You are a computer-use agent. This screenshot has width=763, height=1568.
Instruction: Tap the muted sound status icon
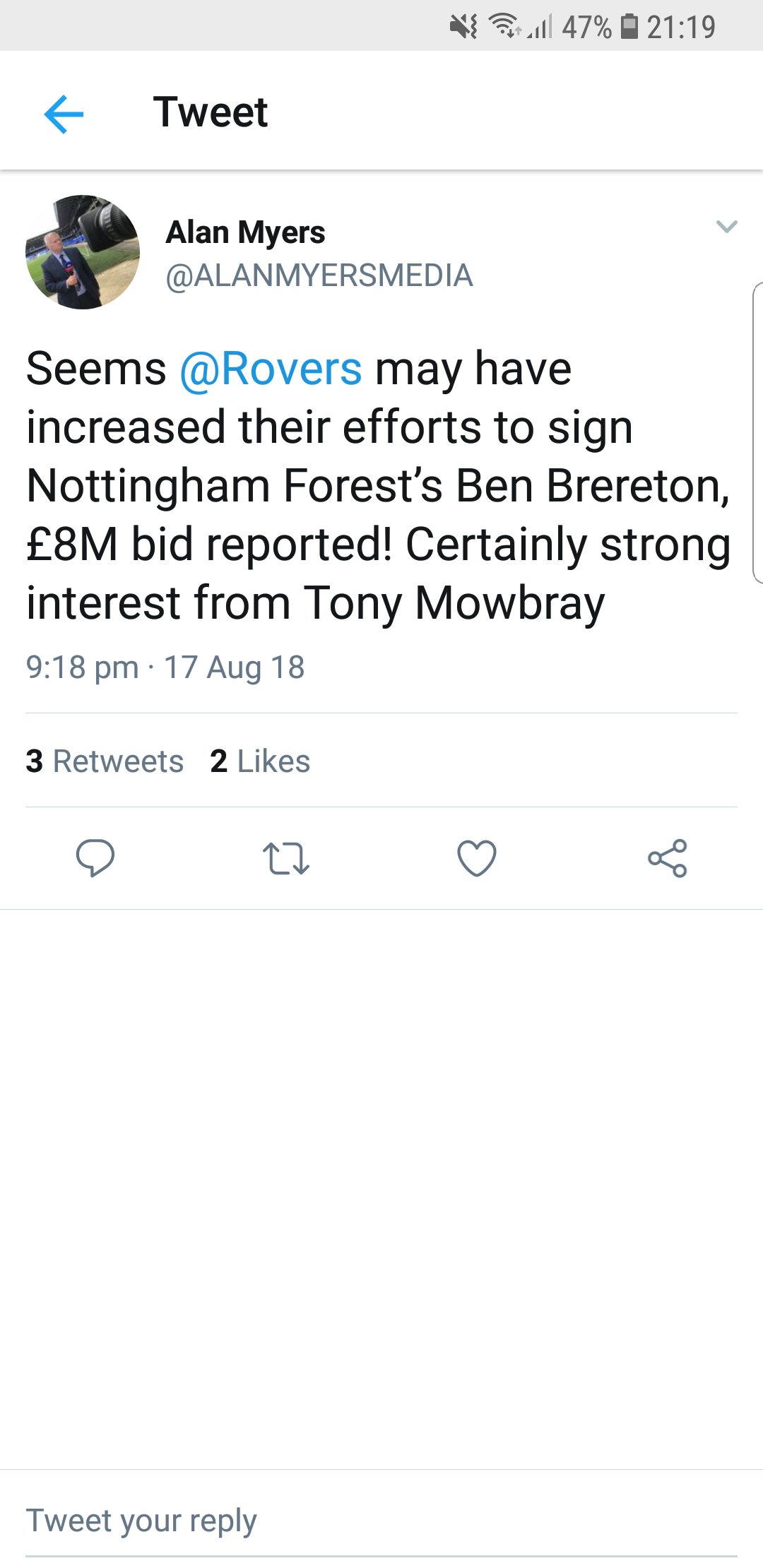(463, 27)
